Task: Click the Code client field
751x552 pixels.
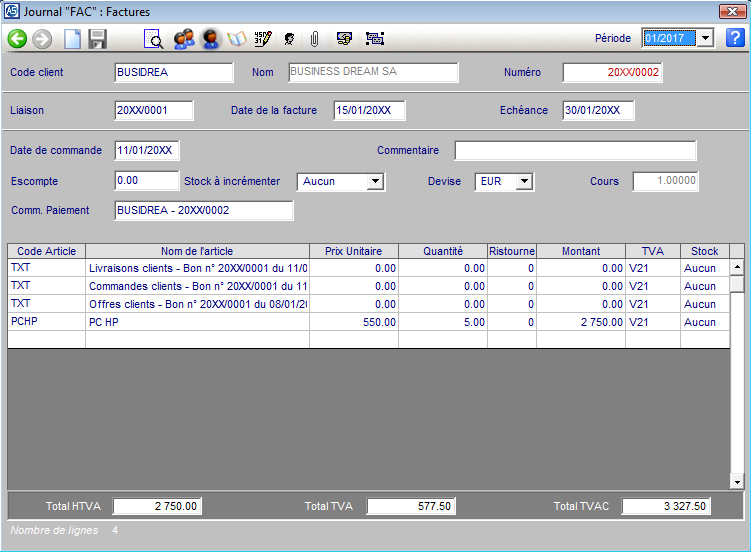Action: click(x=174, y=72)
